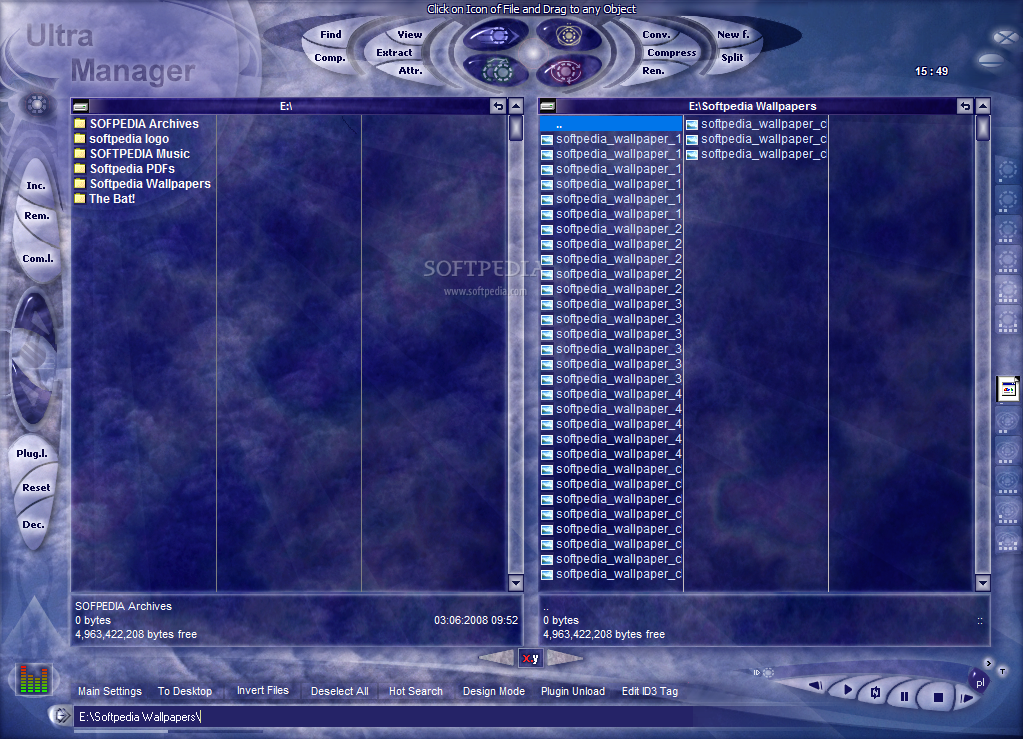Click the pl playlist button

(x=979, y=683)
